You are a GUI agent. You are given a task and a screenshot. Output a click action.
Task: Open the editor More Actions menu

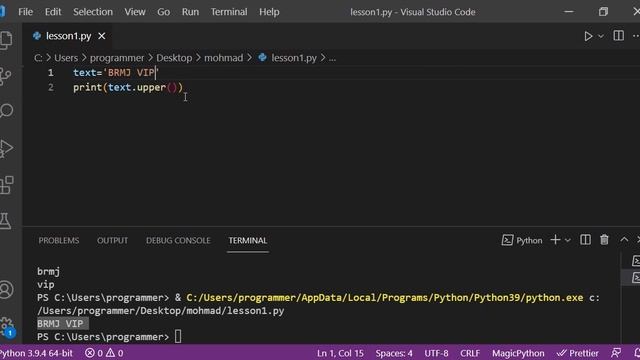[636, 36]
